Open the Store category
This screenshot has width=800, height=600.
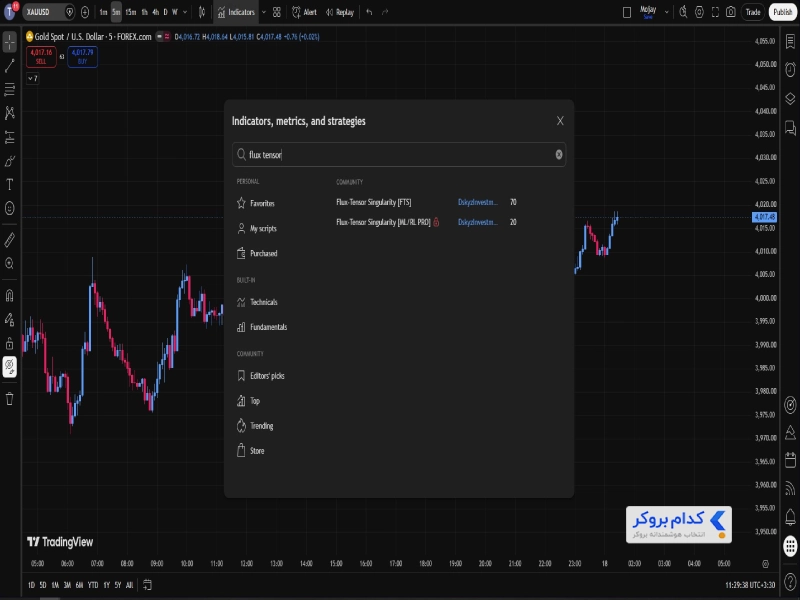pyautogui.click(x=251, y=451)
